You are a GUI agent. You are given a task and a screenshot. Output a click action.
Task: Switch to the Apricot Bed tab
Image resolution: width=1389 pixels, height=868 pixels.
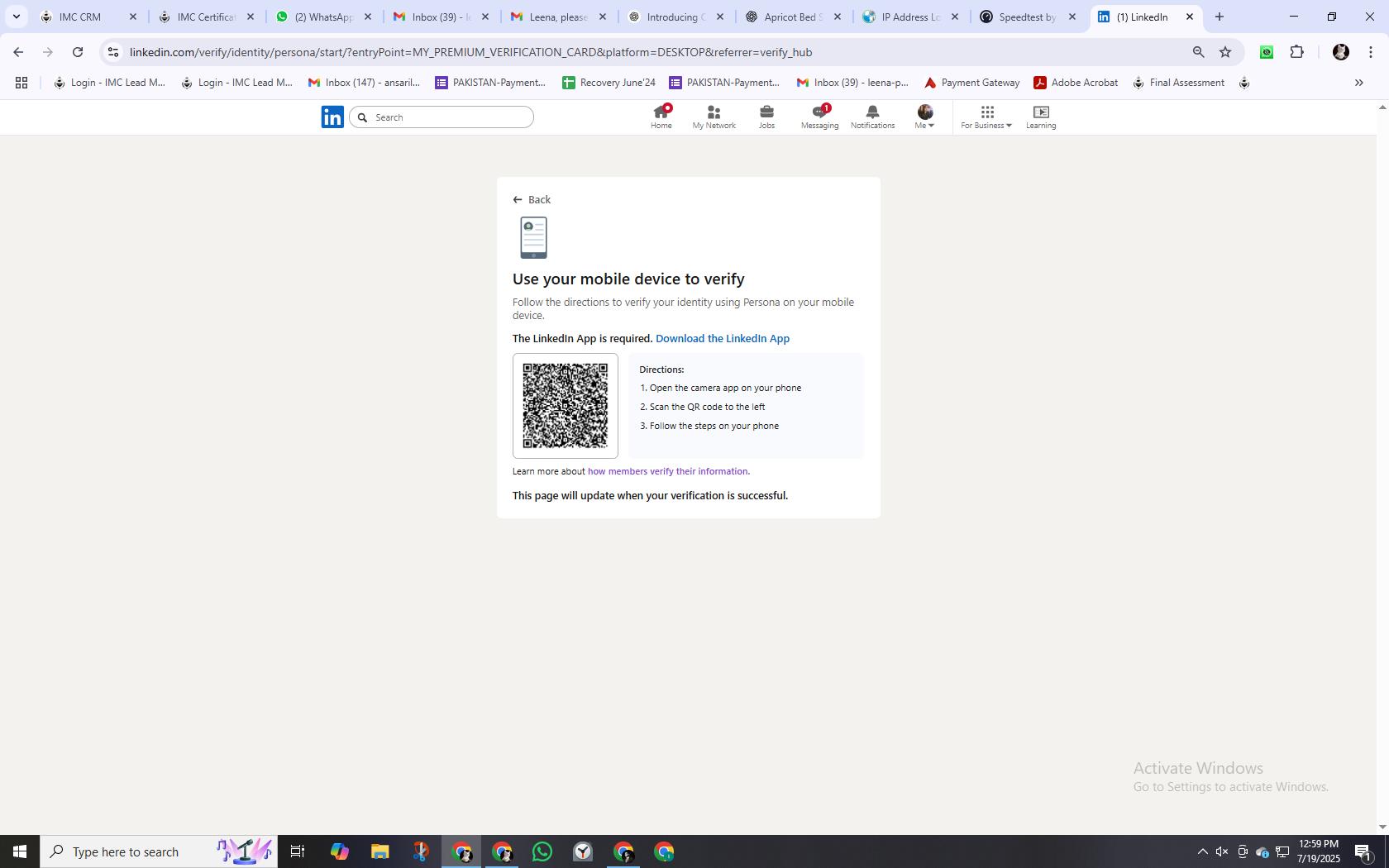[x=793, y=17]
